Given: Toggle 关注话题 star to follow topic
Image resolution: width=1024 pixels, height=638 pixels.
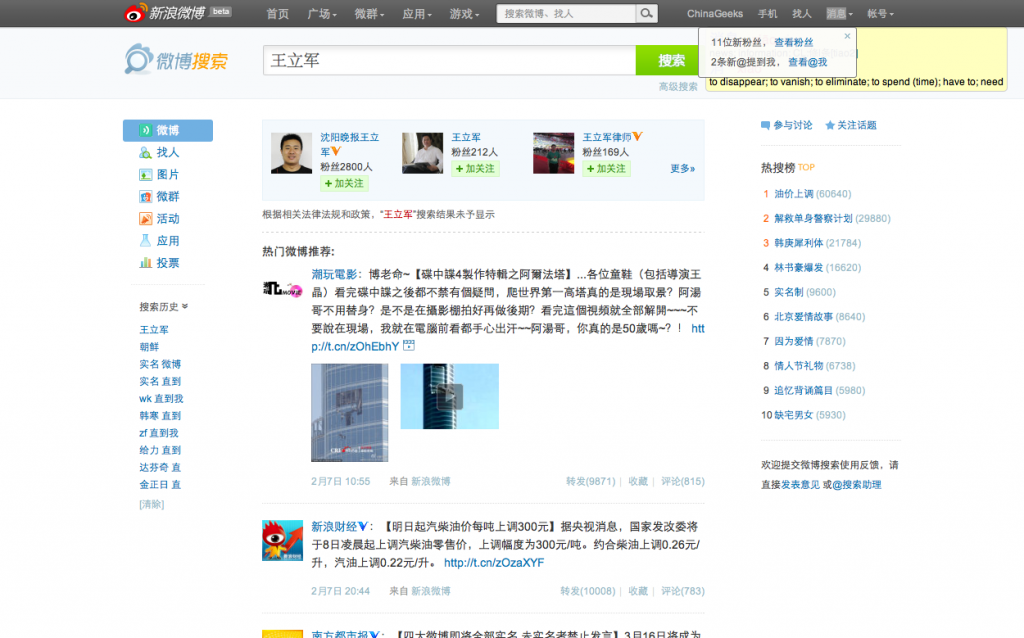Looking at the screenshot, I should tap(830, 126).
